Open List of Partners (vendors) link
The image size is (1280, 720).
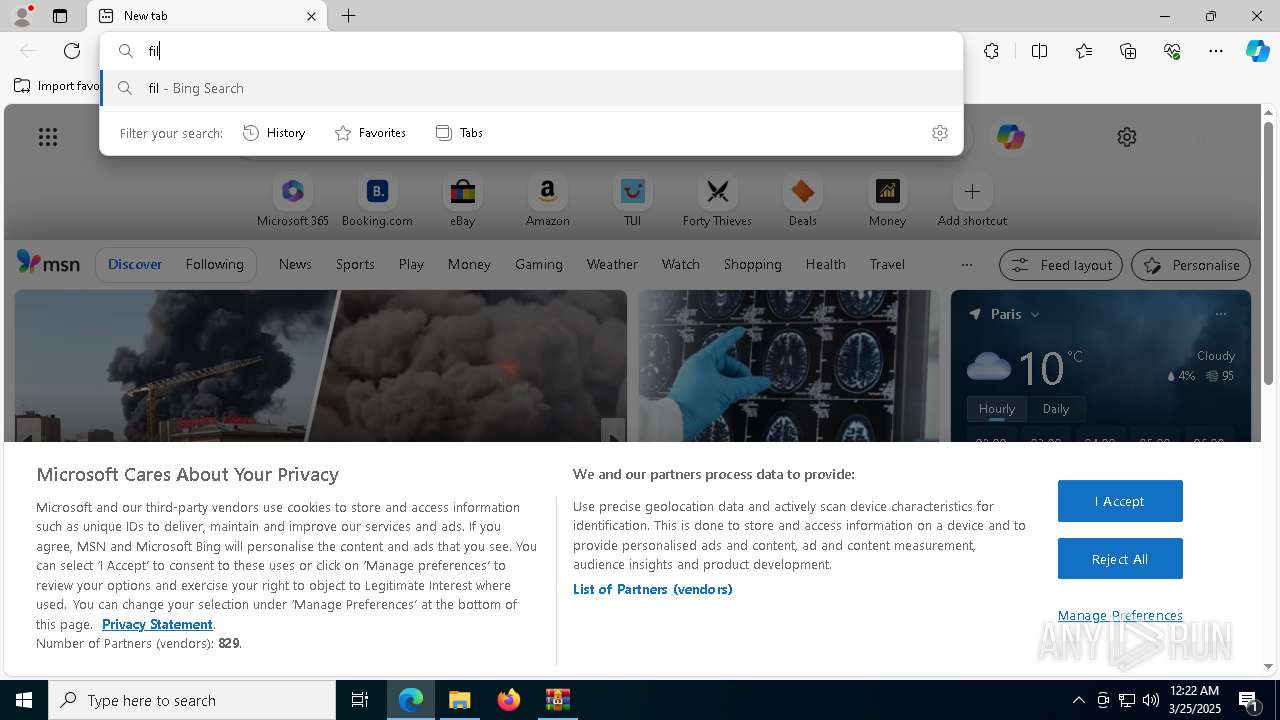point(653,589)
